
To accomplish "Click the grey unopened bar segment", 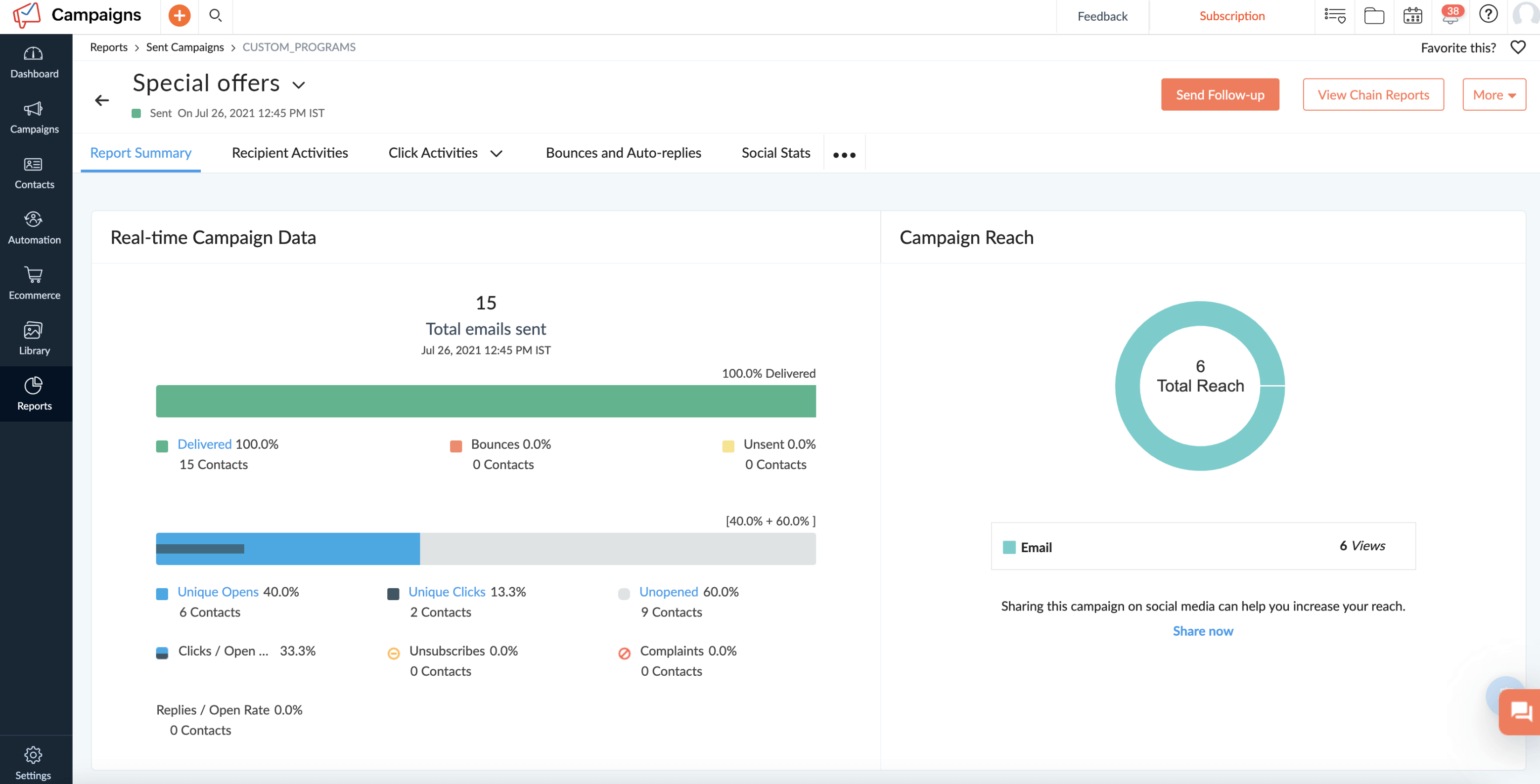I will pos(618,549).
